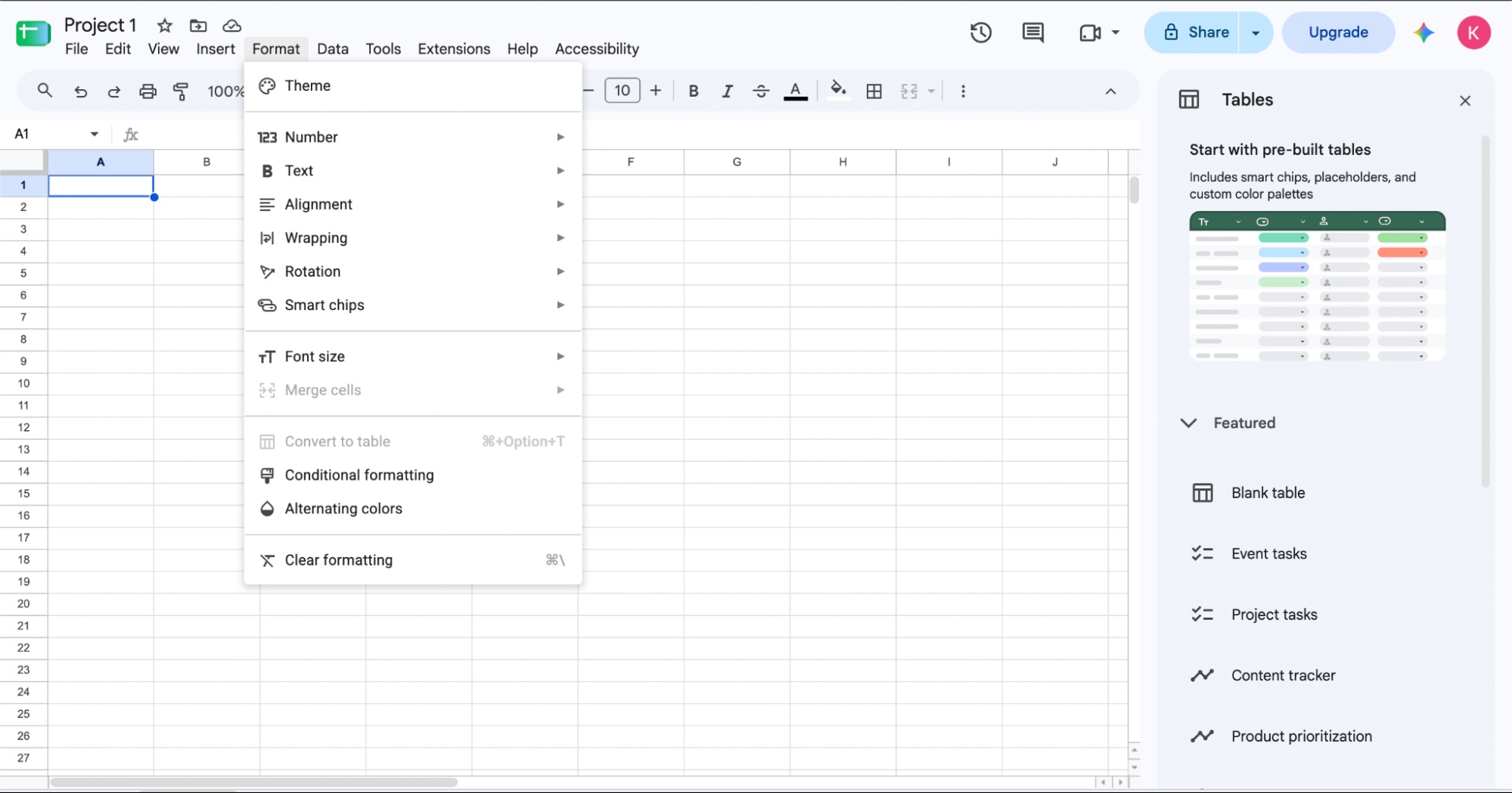Open the comments icon
This screenshot has width=1512, height=793.
1032,33
